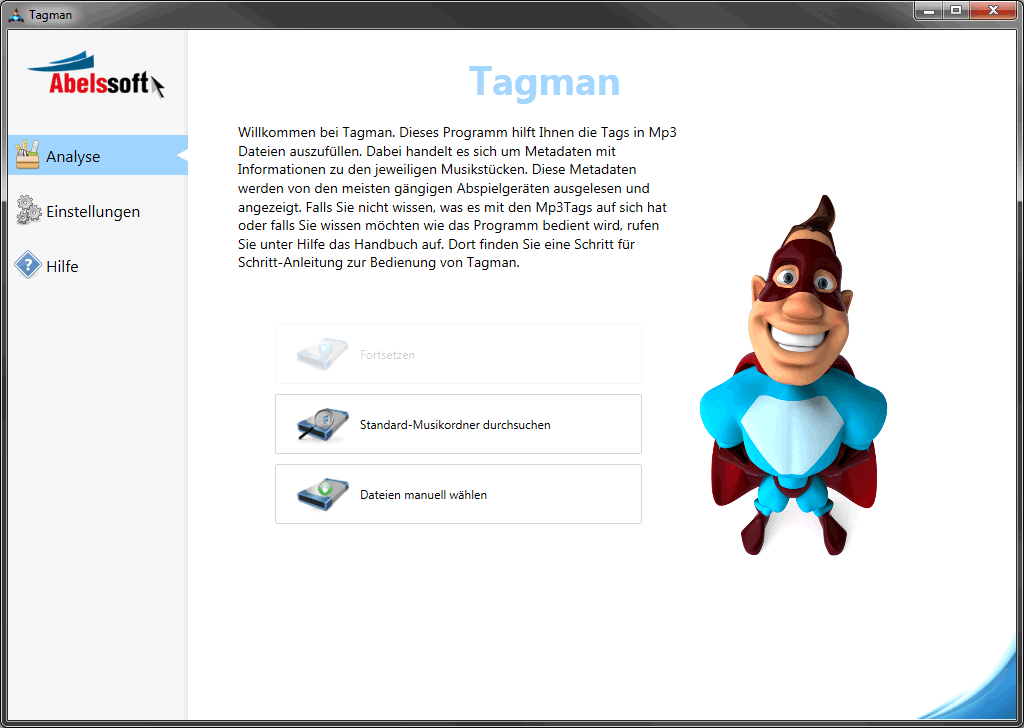The width and height of the screenshot is (1024, 728).
Task: Open the Hilfe section
Action: click(x=62, y=267)
